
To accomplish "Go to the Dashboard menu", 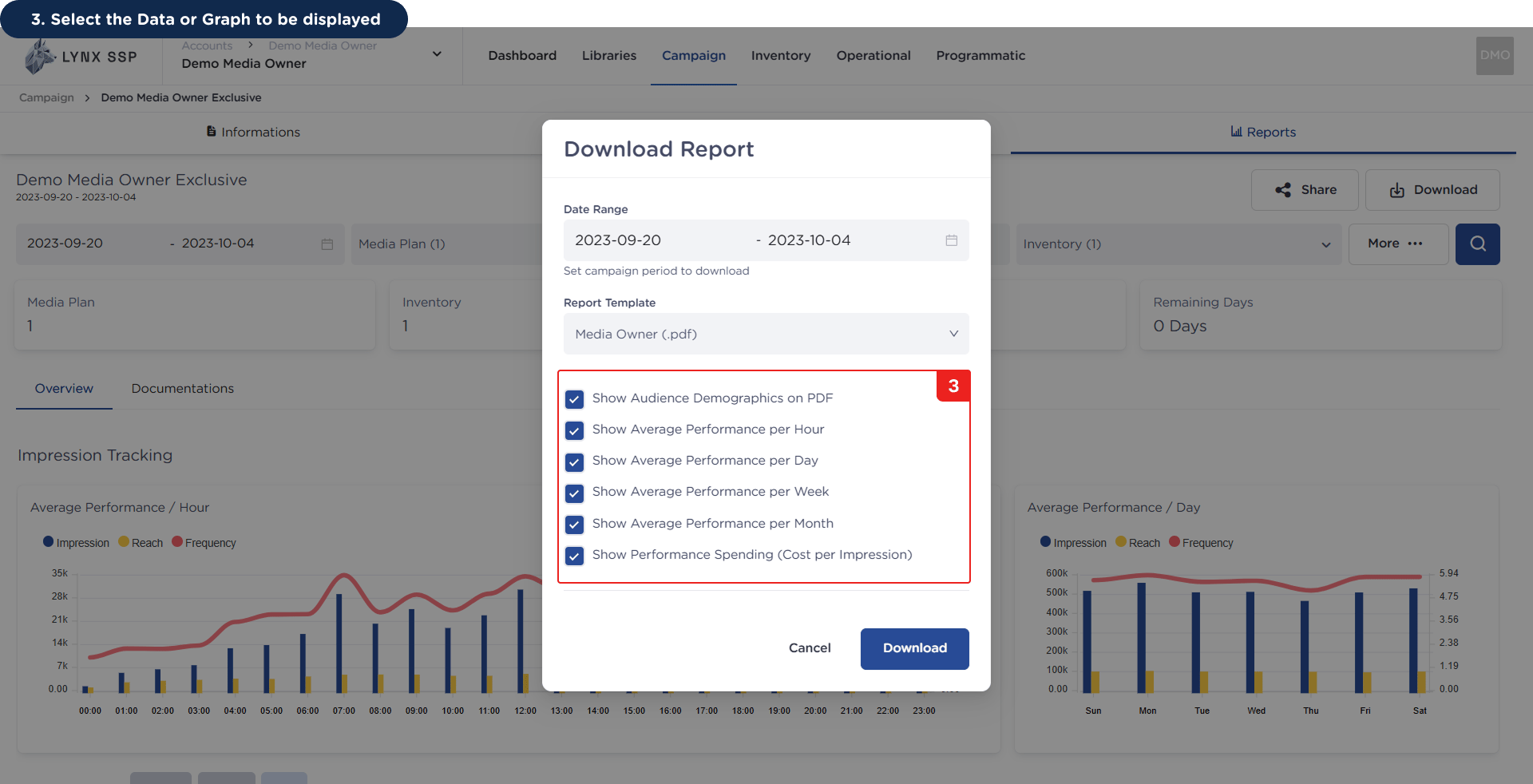I will click(x=522, y=56).
